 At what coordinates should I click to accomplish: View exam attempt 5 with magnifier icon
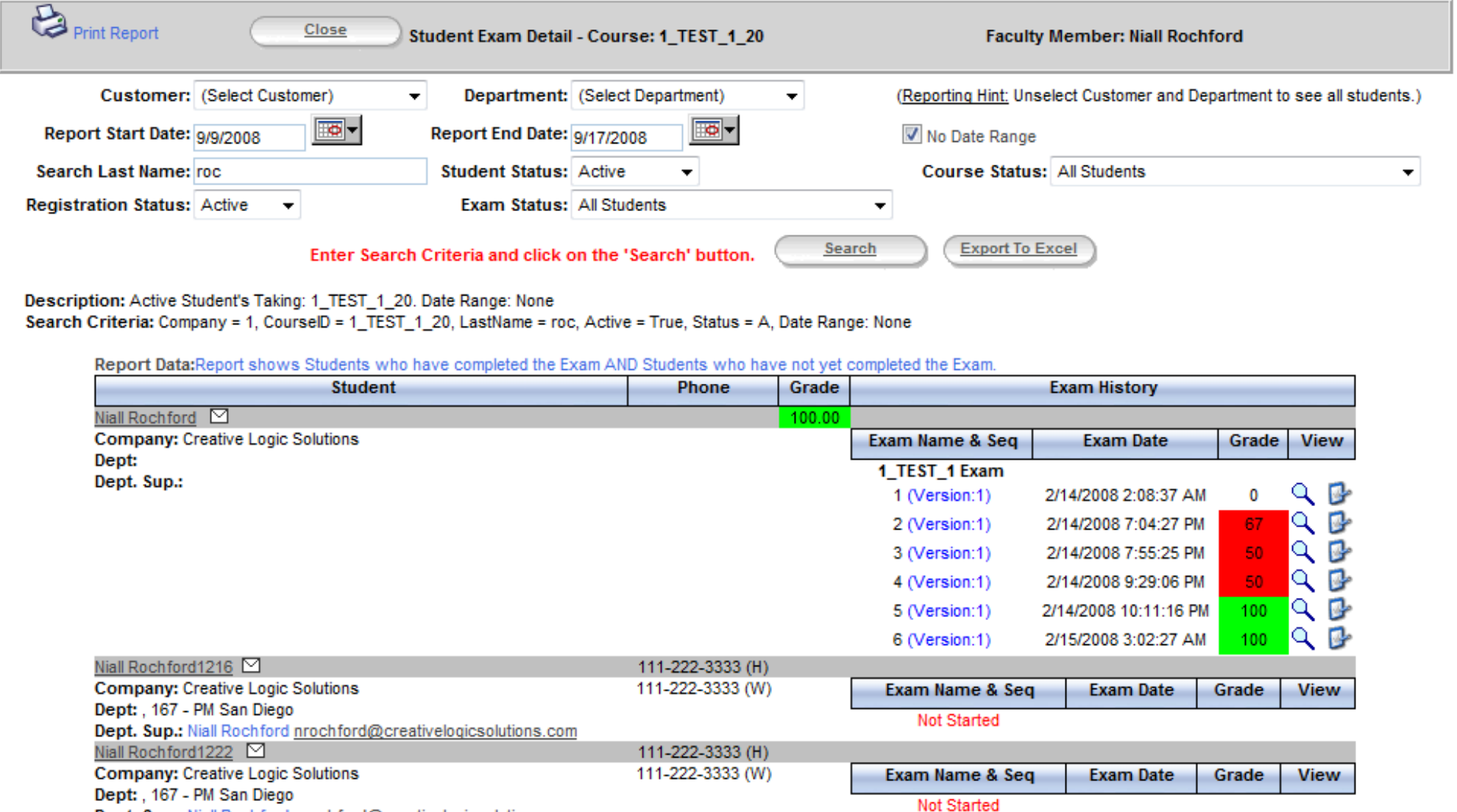pos(1302,610)
